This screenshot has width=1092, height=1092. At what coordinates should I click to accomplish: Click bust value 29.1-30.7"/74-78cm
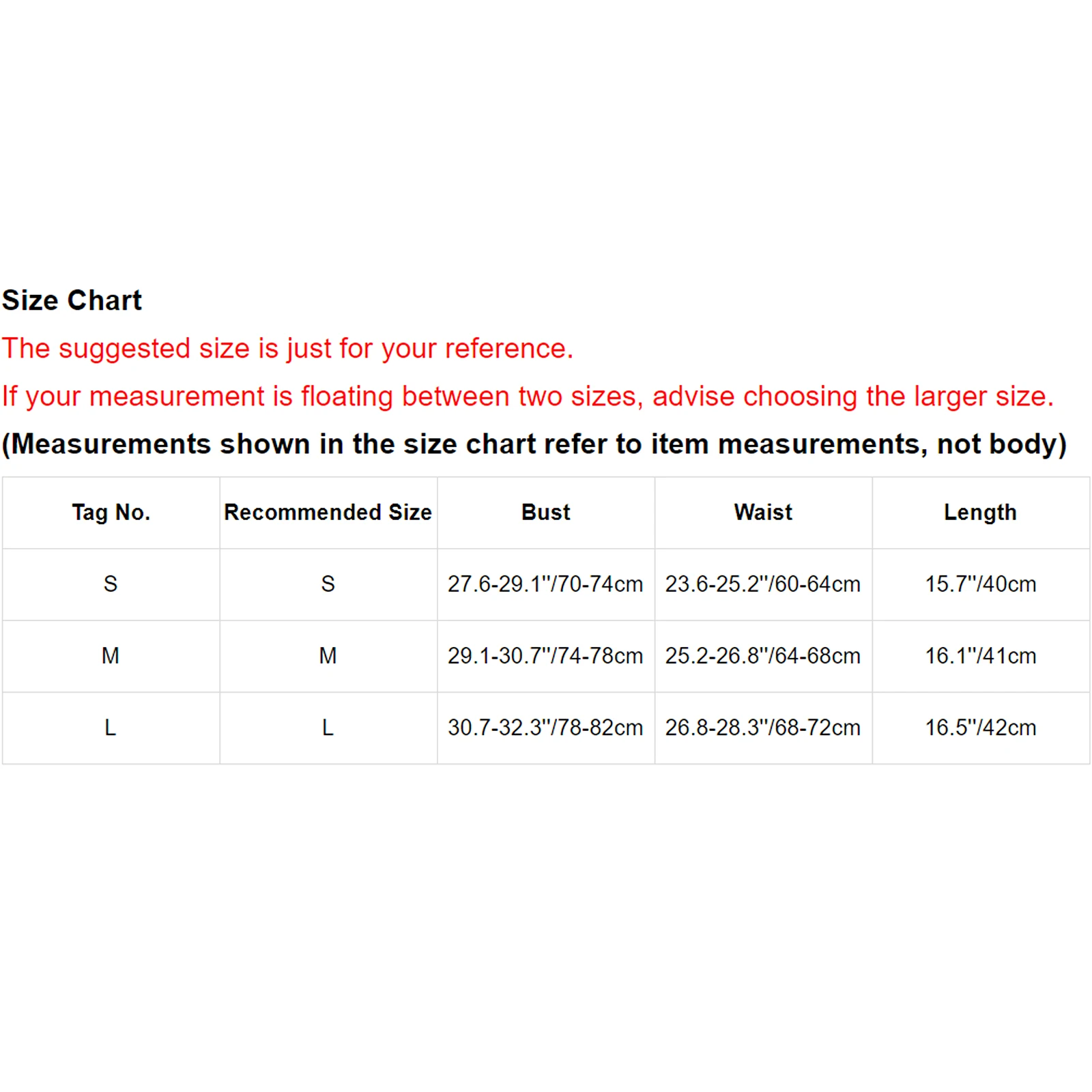545,656
